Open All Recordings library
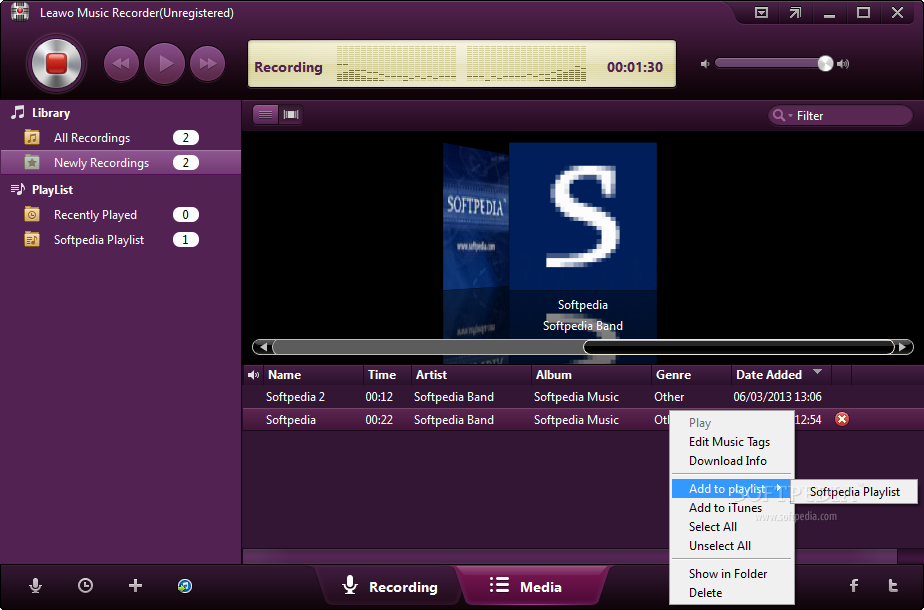 pyautogui.click(x=120, y=138)
